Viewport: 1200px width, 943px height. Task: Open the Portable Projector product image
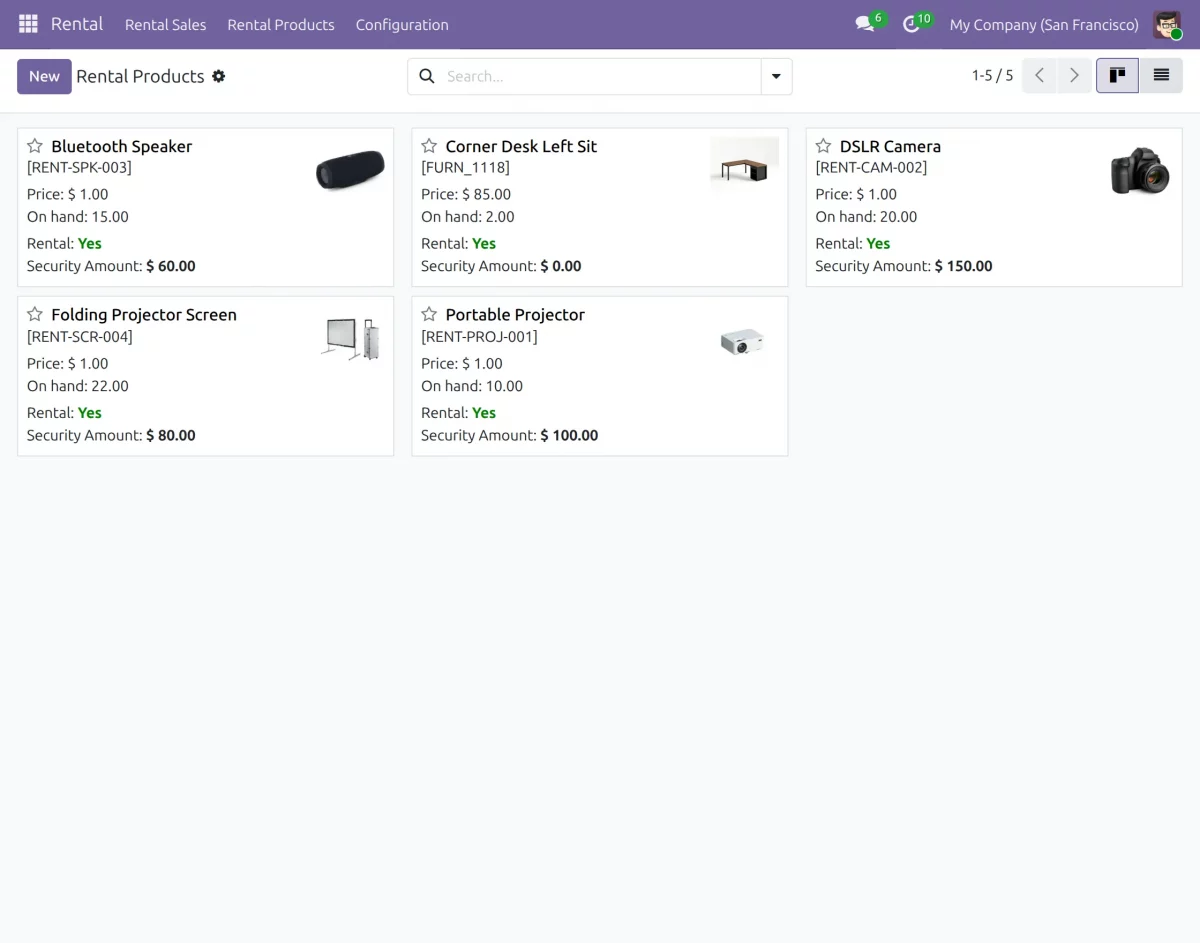point(742,342)
